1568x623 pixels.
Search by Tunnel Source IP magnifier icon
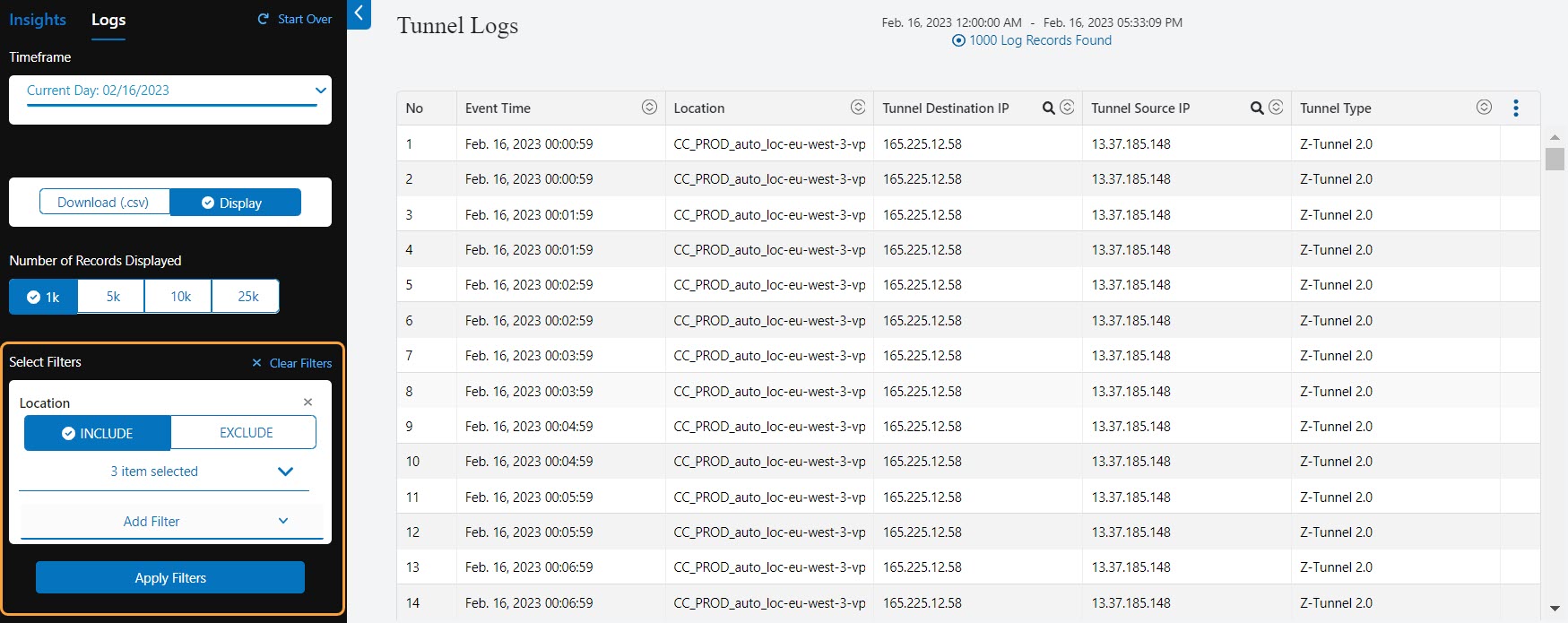[x=1257, y=108]
